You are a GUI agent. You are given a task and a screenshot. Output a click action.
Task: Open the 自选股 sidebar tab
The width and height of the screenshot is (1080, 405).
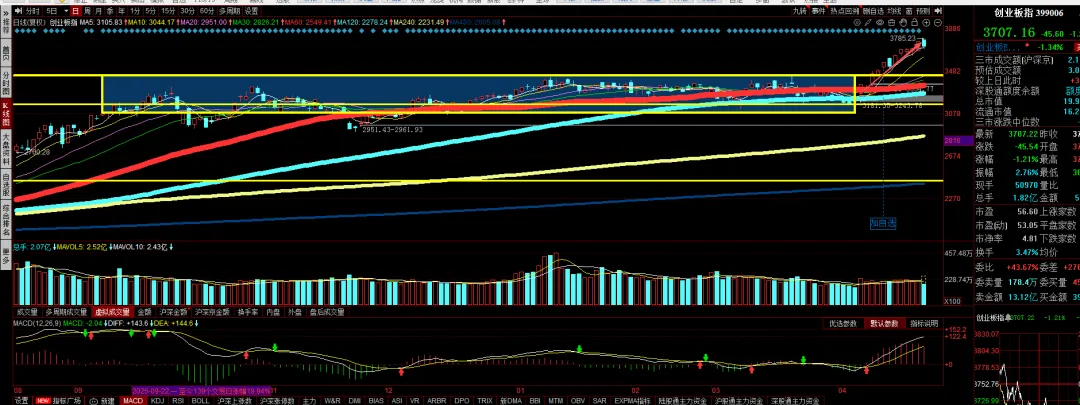tap(6, 186)
